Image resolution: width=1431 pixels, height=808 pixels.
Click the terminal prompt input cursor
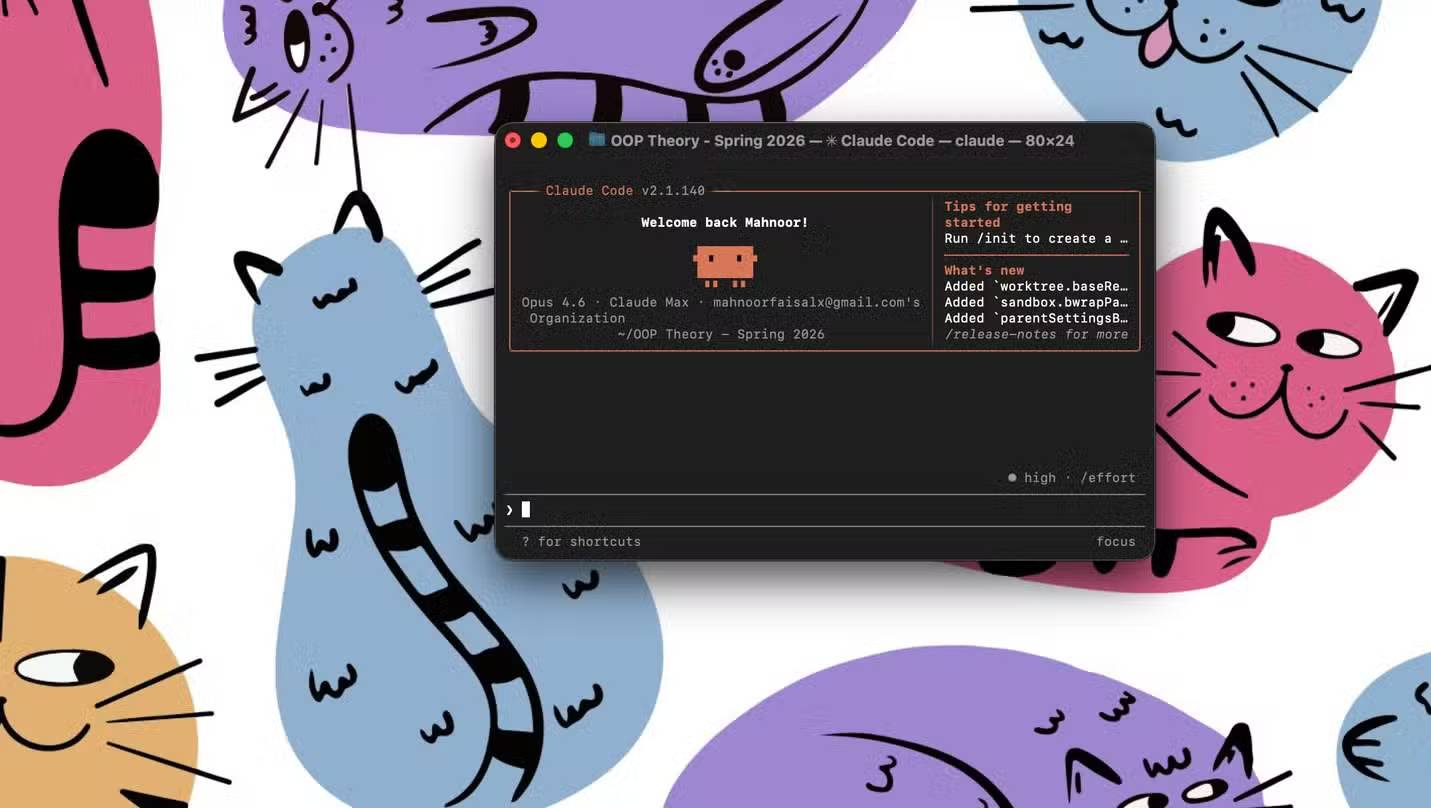coord(526,510)
